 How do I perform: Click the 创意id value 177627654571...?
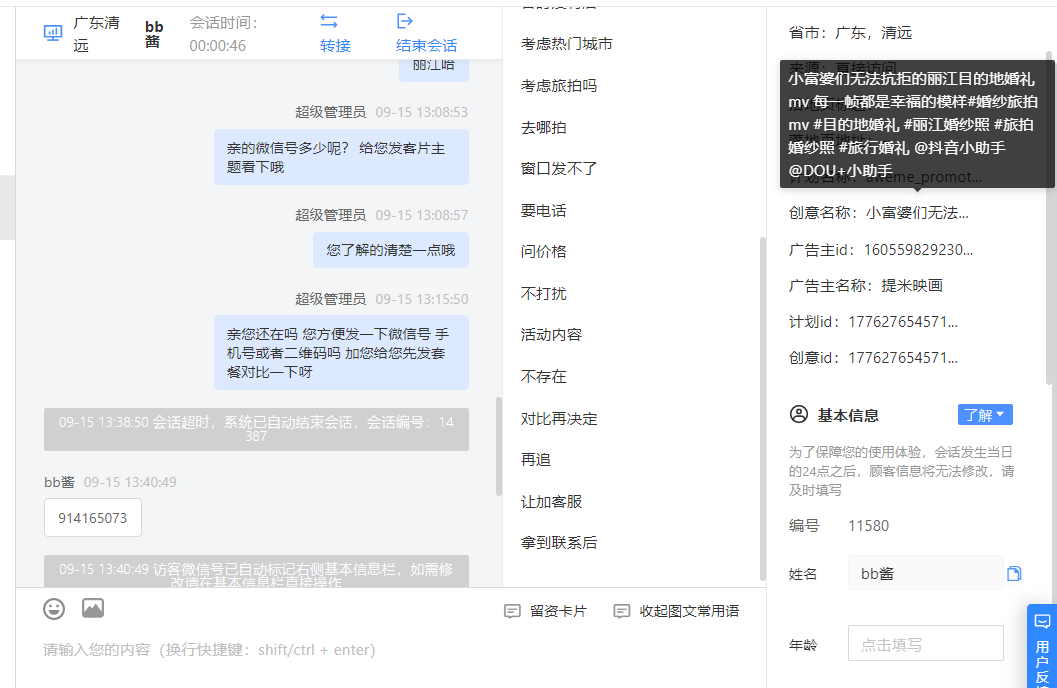tap(903, 358)
